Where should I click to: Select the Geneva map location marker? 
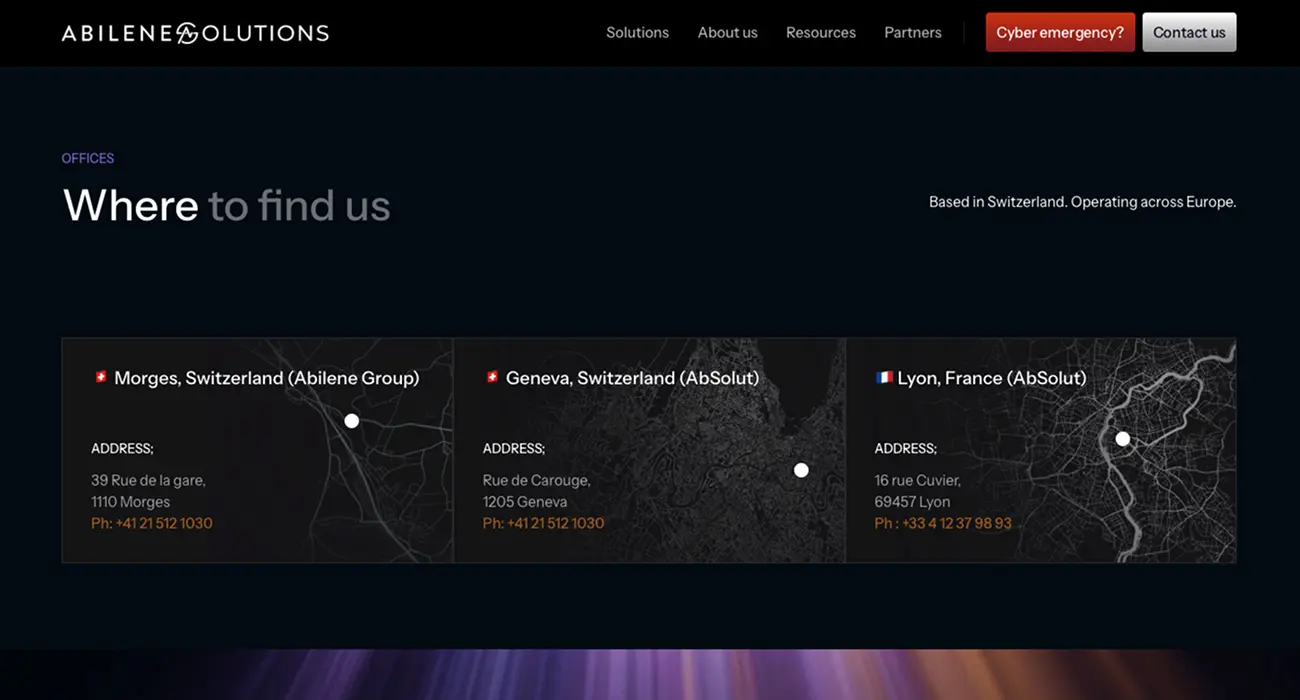(801, 470)
